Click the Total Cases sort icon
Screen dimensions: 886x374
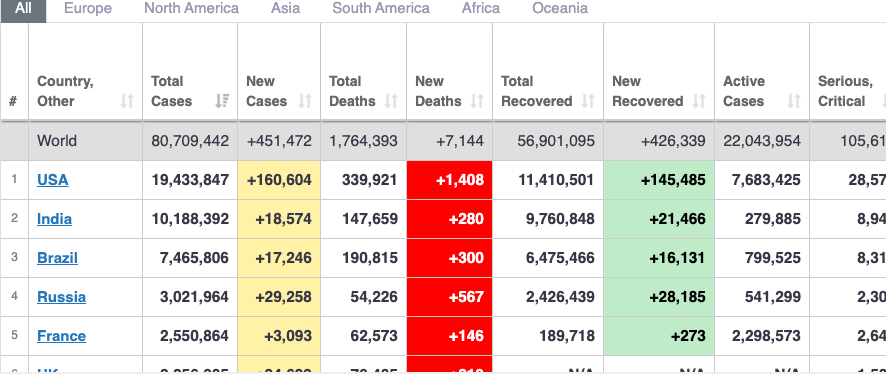pos(223,101)
